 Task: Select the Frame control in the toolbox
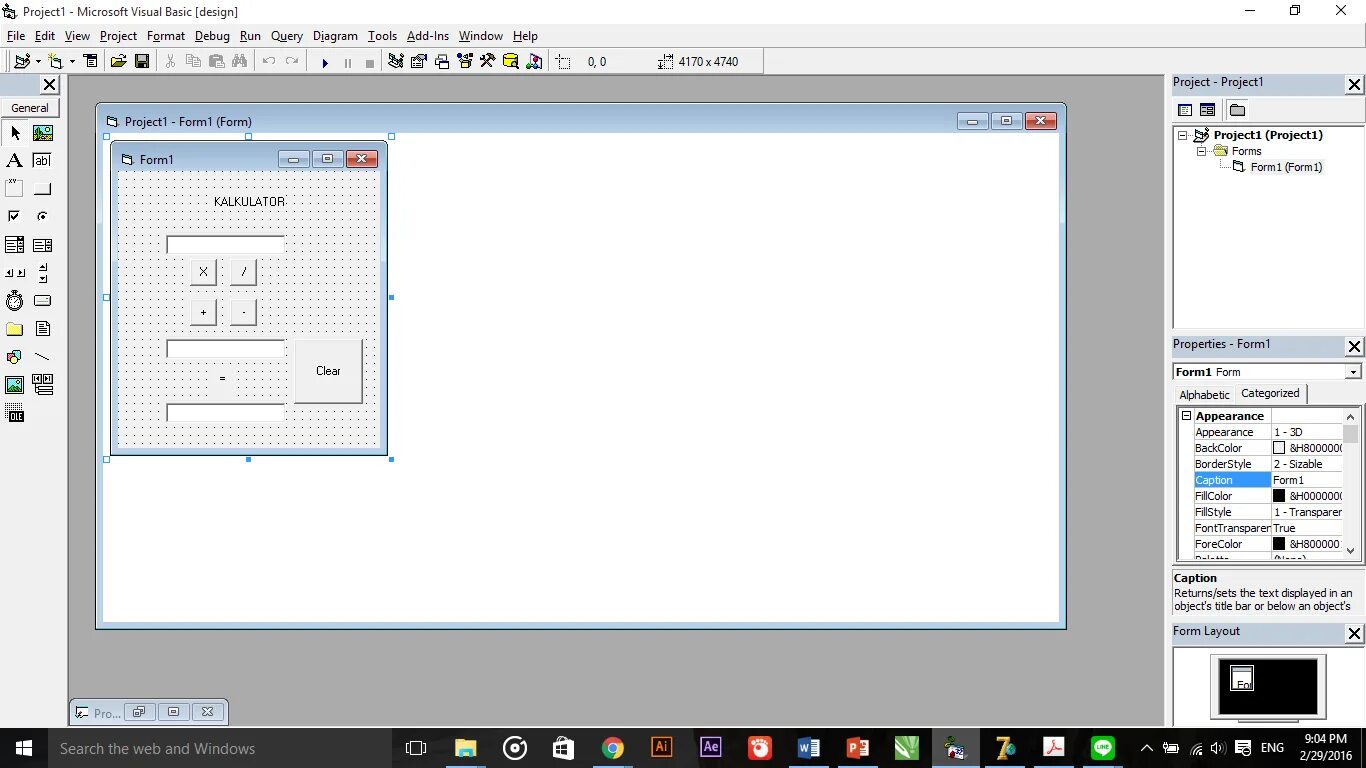pyautogui.click(x=15, y=189)
